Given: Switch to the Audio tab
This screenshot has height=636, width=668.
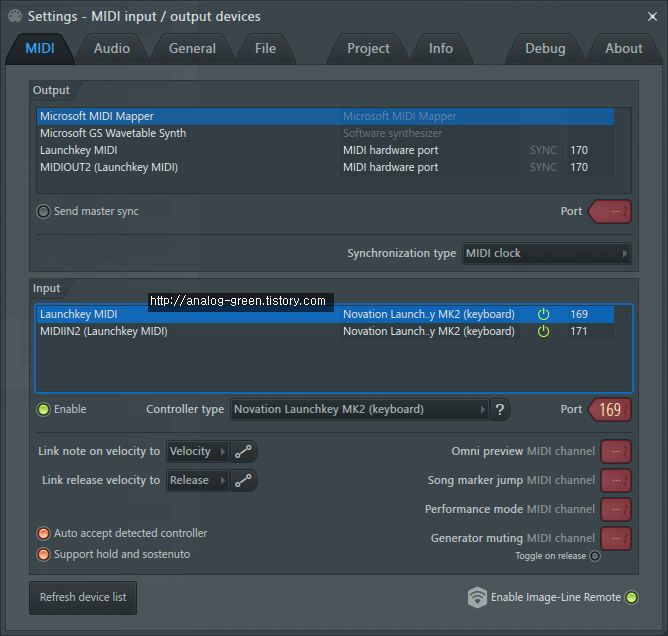Looking at the screenshot, I should point(112,49).
